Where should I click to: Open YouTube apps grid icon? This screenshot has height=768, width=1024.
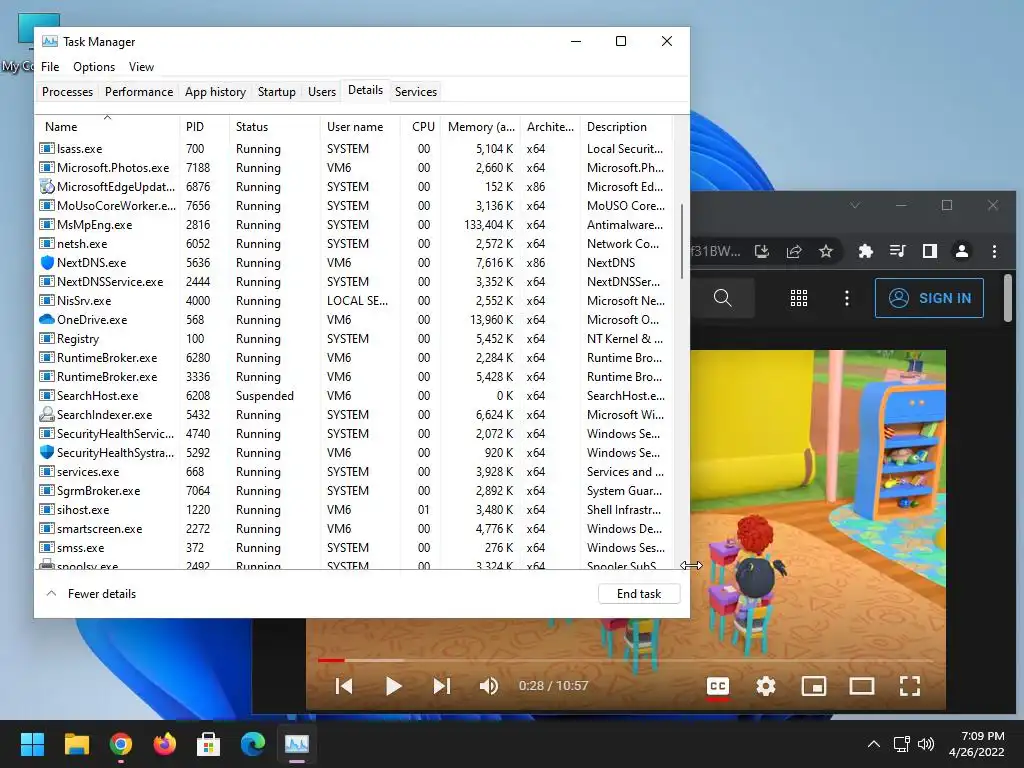799,298
